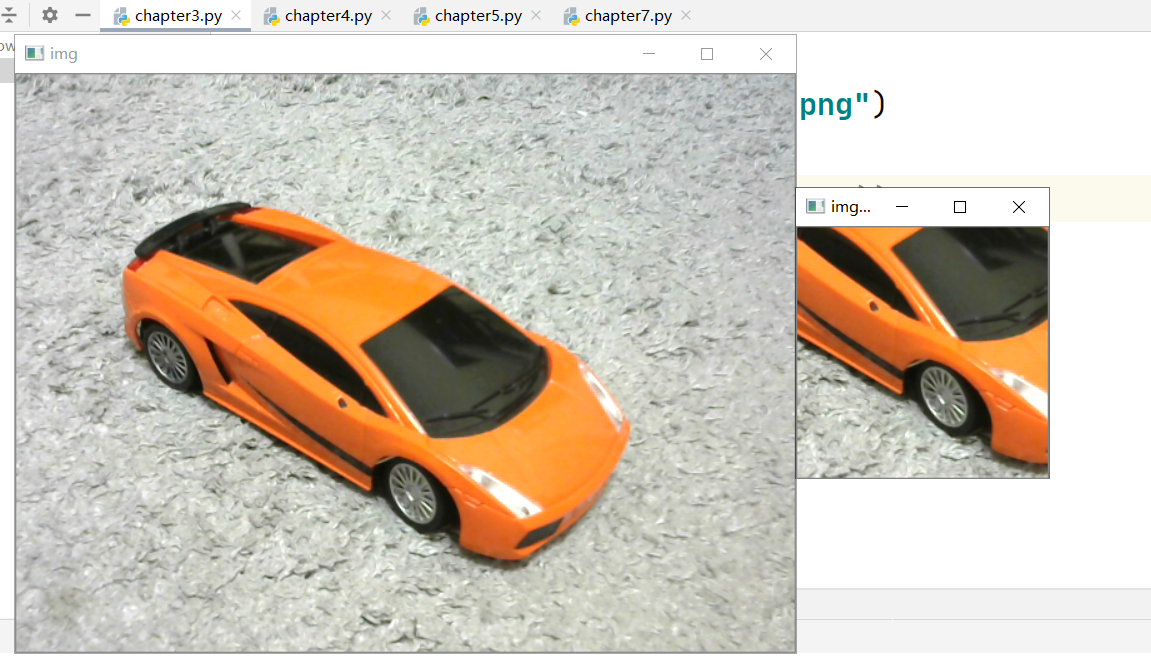
Task: Go to the chapter7.py tab
Action: [x=628, y=15]
